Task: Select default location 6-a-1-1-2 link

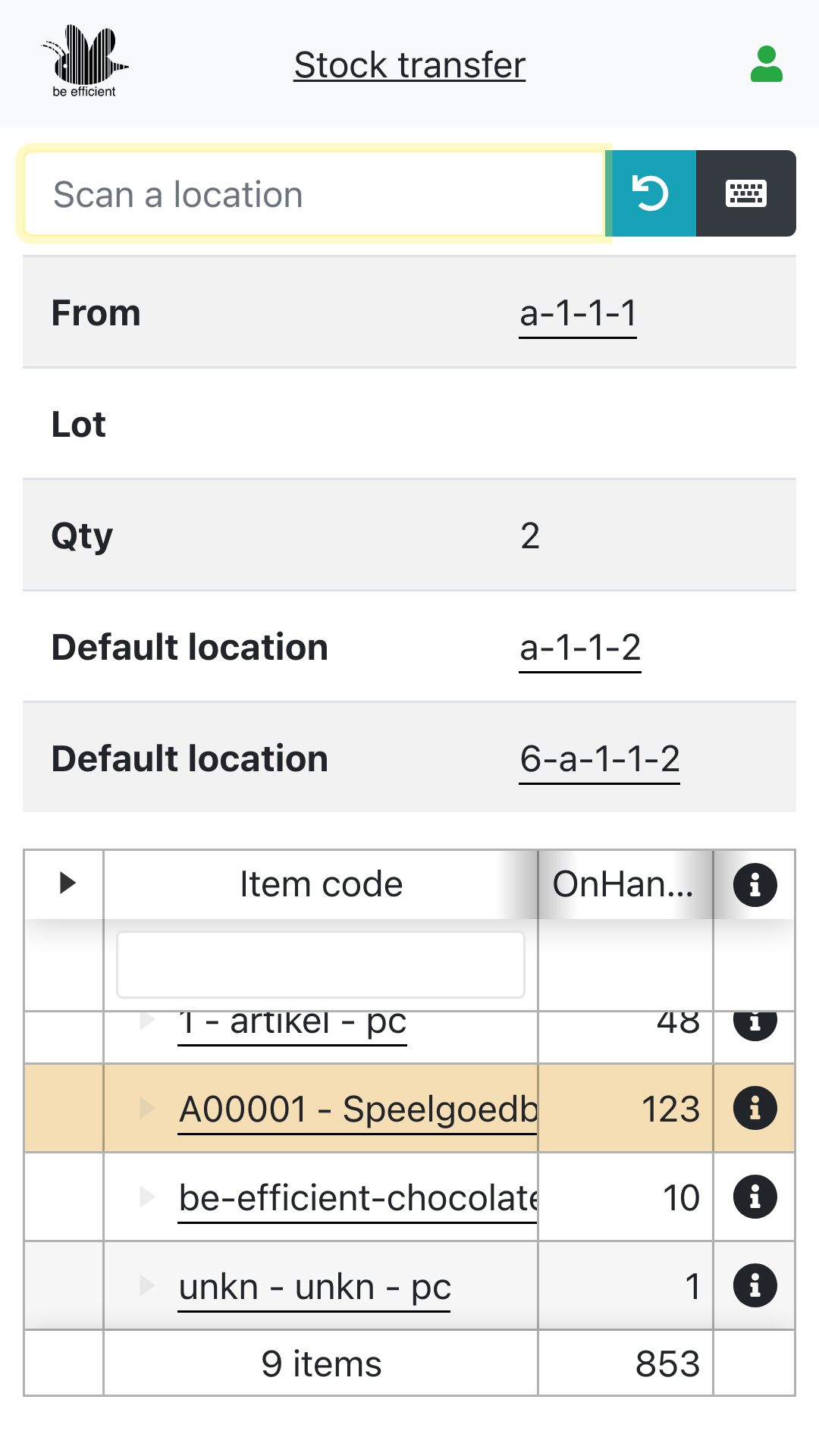Action: [599, 759]
